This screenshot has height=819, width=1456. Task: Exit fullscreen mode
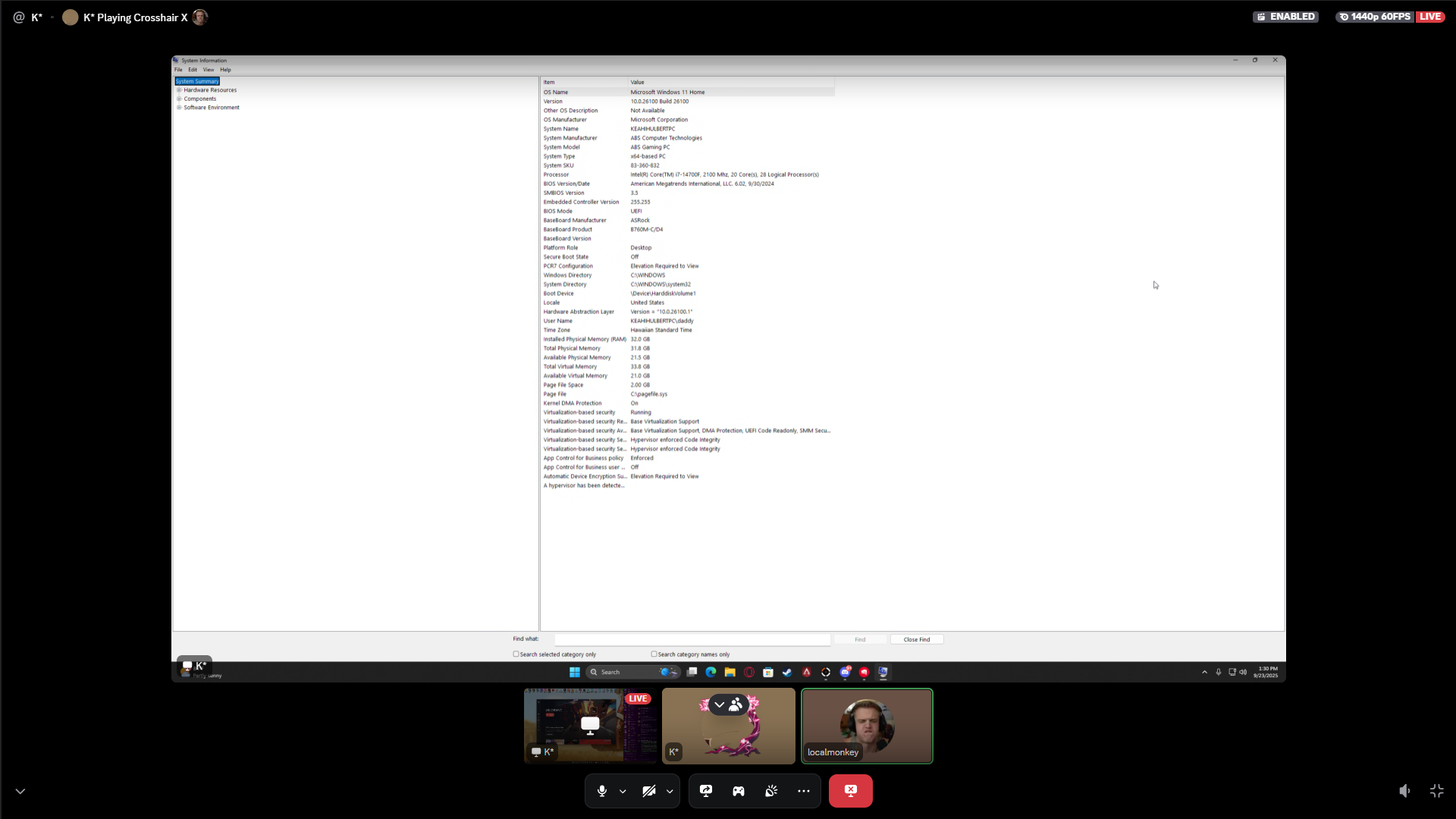pos(1437,791)
